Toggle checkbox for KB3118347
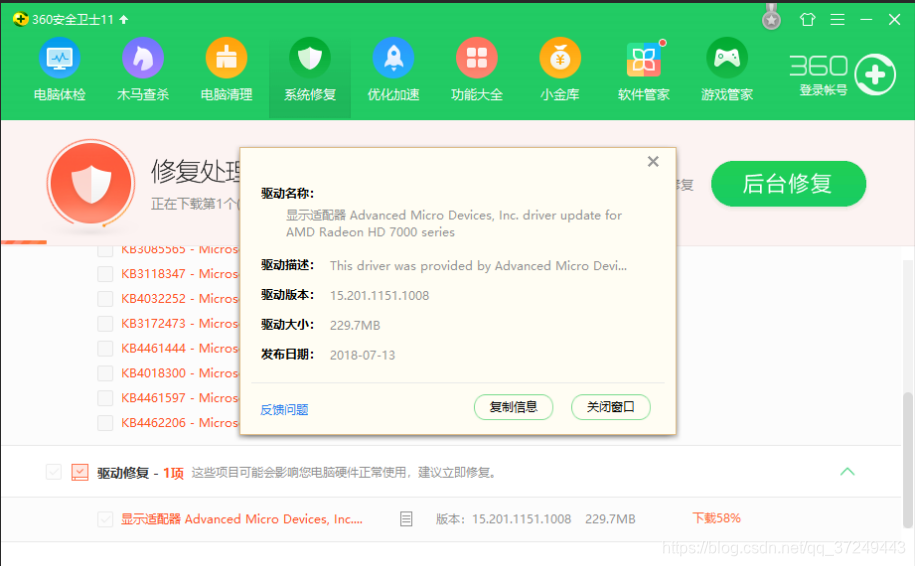 105,274
